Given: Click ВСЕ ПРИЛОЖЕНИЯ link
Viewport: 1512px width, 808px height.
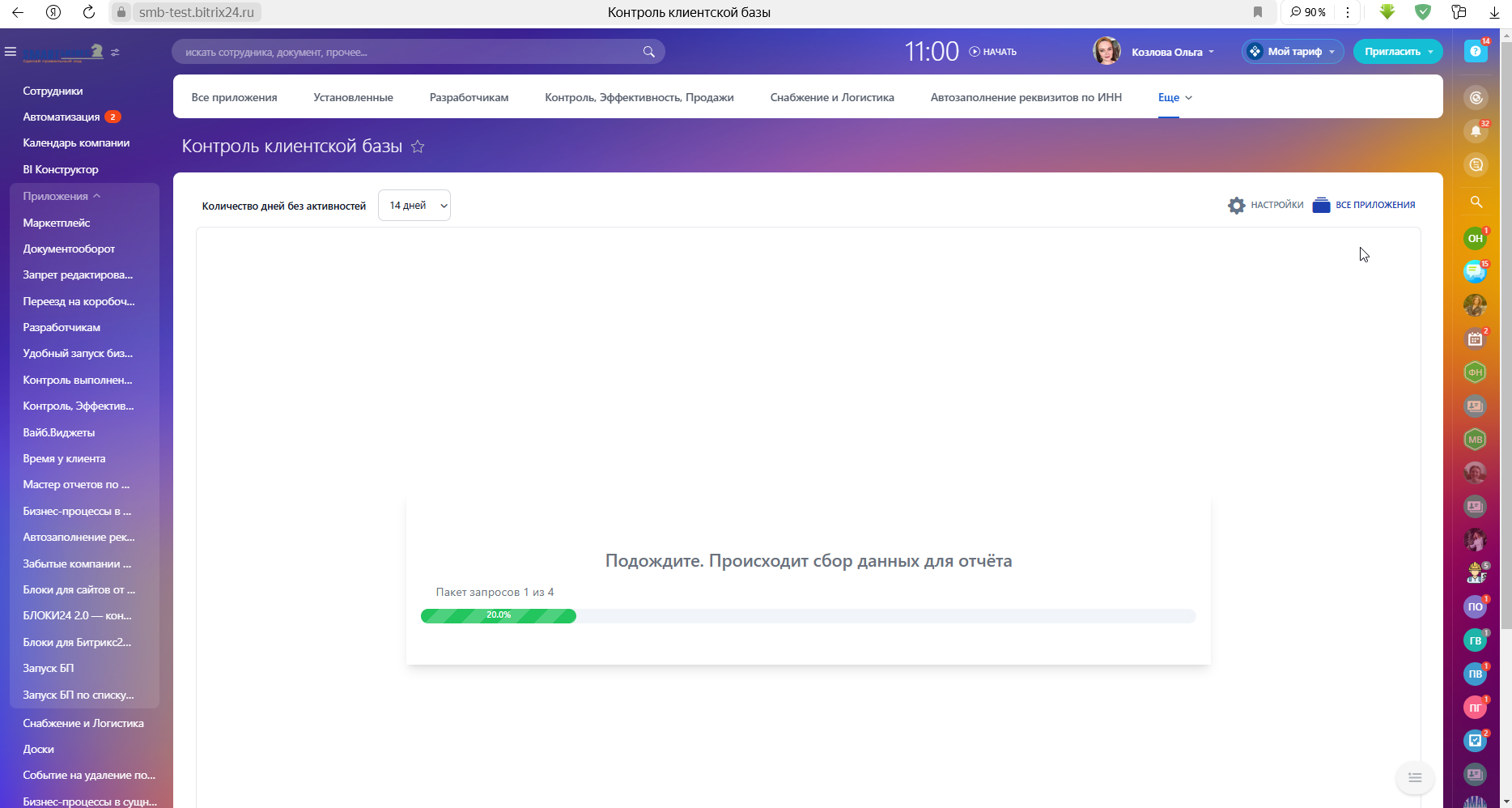Looking at the screenshot, I should [x=1364, y=205].
